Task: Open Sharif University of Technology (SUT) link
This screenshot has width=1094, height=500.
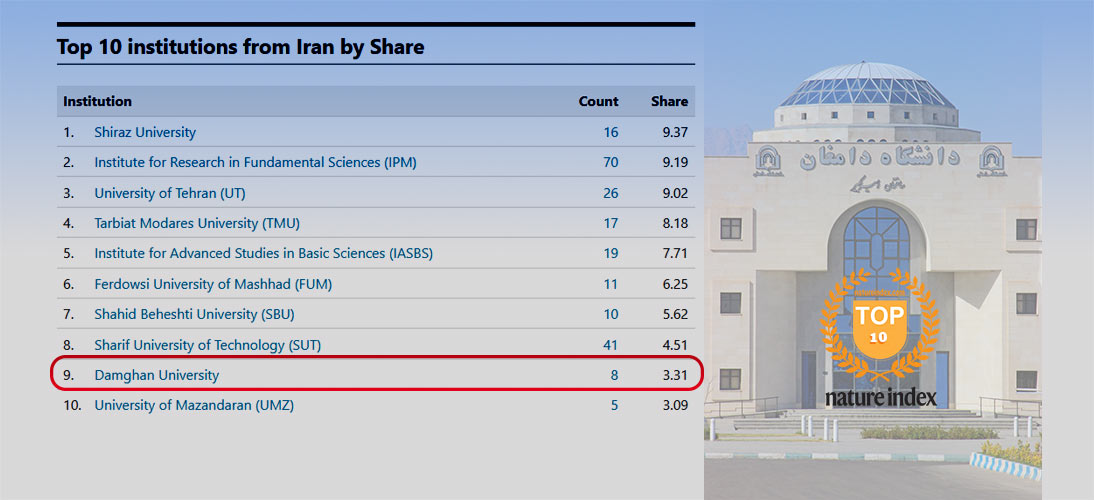Action: click(x=208, y=344)
